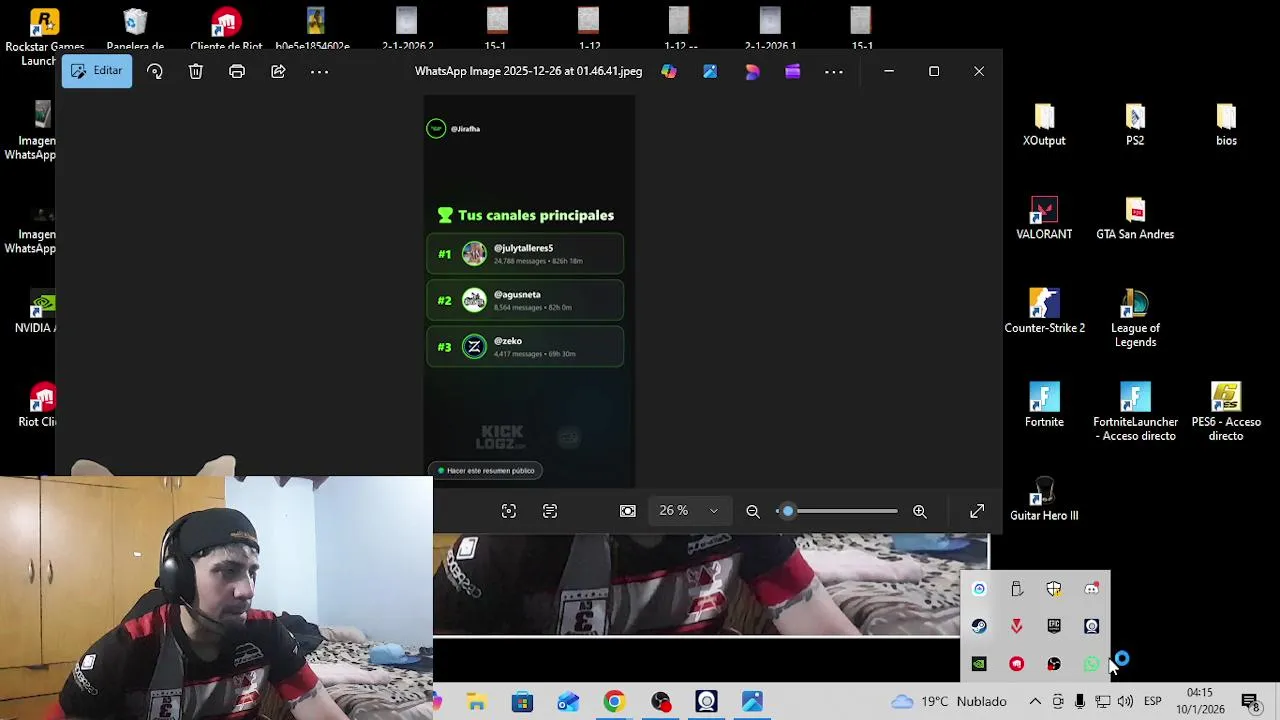Select Papelera de reciclaje desktop icon
The image size is (1280, 720).
[x=135, y=28]
